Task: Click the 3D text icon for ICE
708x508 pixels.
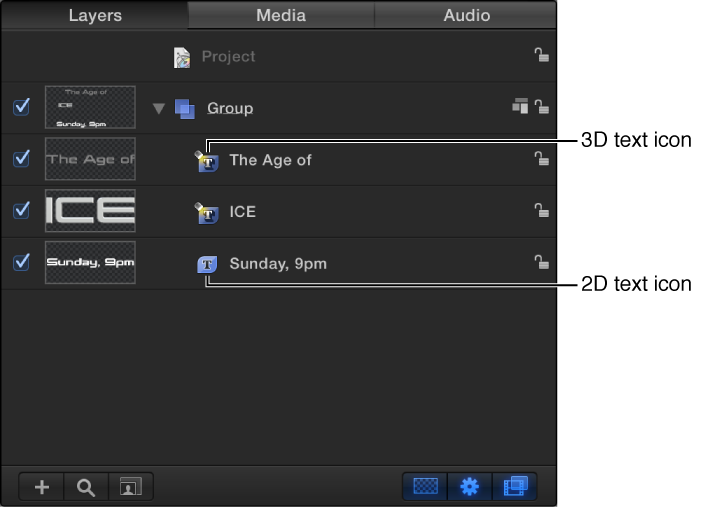Action: (x=206, y=213)
